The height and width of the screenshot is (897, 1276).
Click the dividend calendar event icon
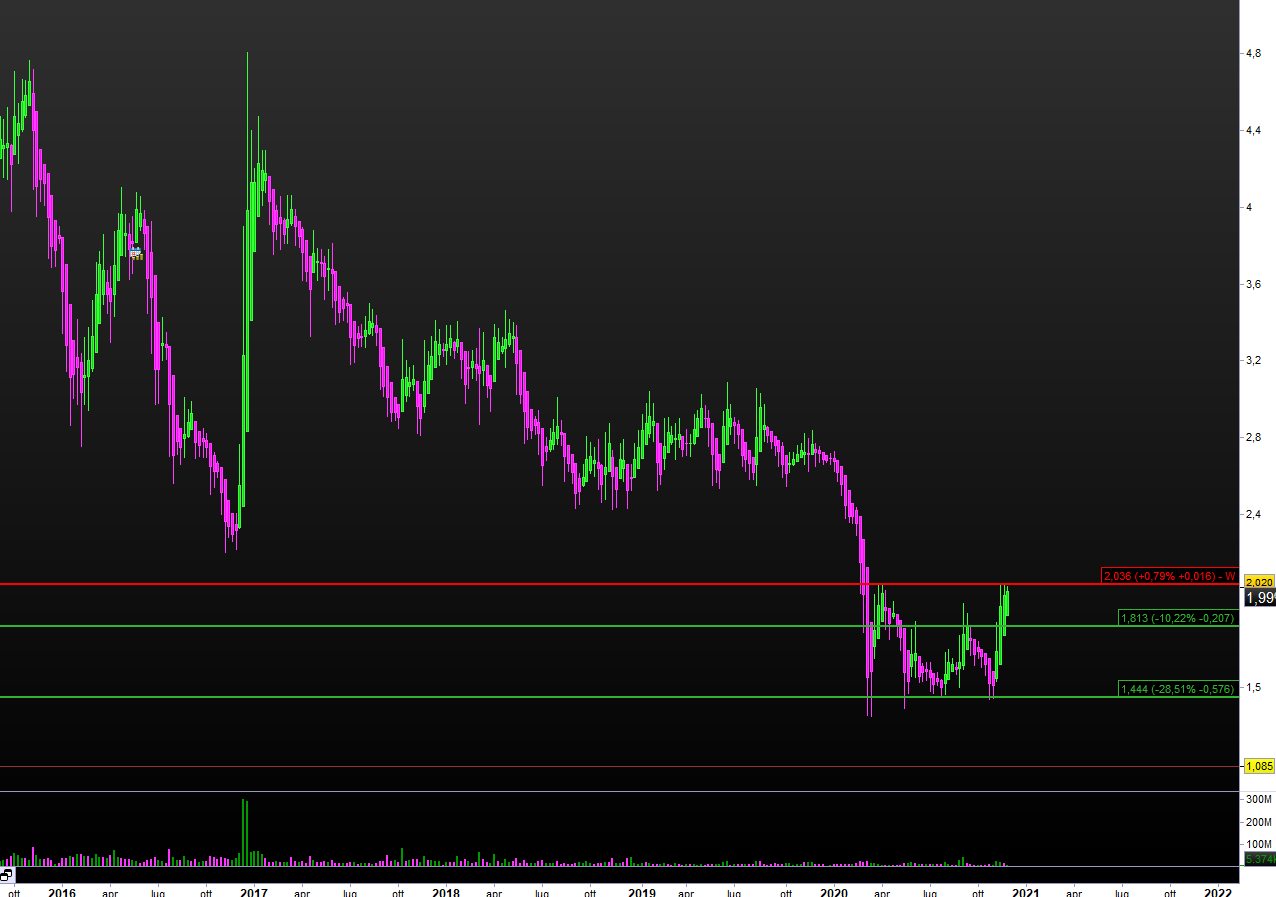click(x=136, y=253)
